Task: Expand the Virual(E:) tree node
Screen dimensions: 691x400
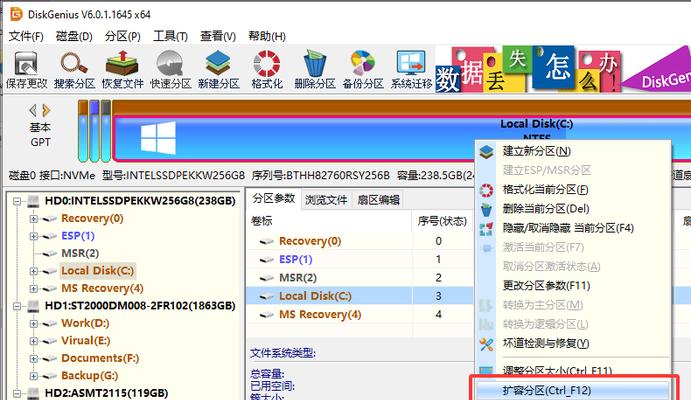Action: (x=33, y=341)
